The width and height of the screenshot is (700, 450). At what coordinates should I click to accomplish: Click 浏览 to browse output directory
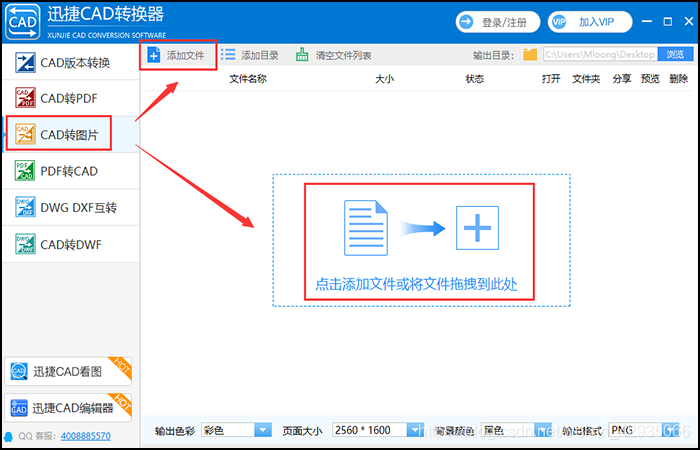click(675, 54)
